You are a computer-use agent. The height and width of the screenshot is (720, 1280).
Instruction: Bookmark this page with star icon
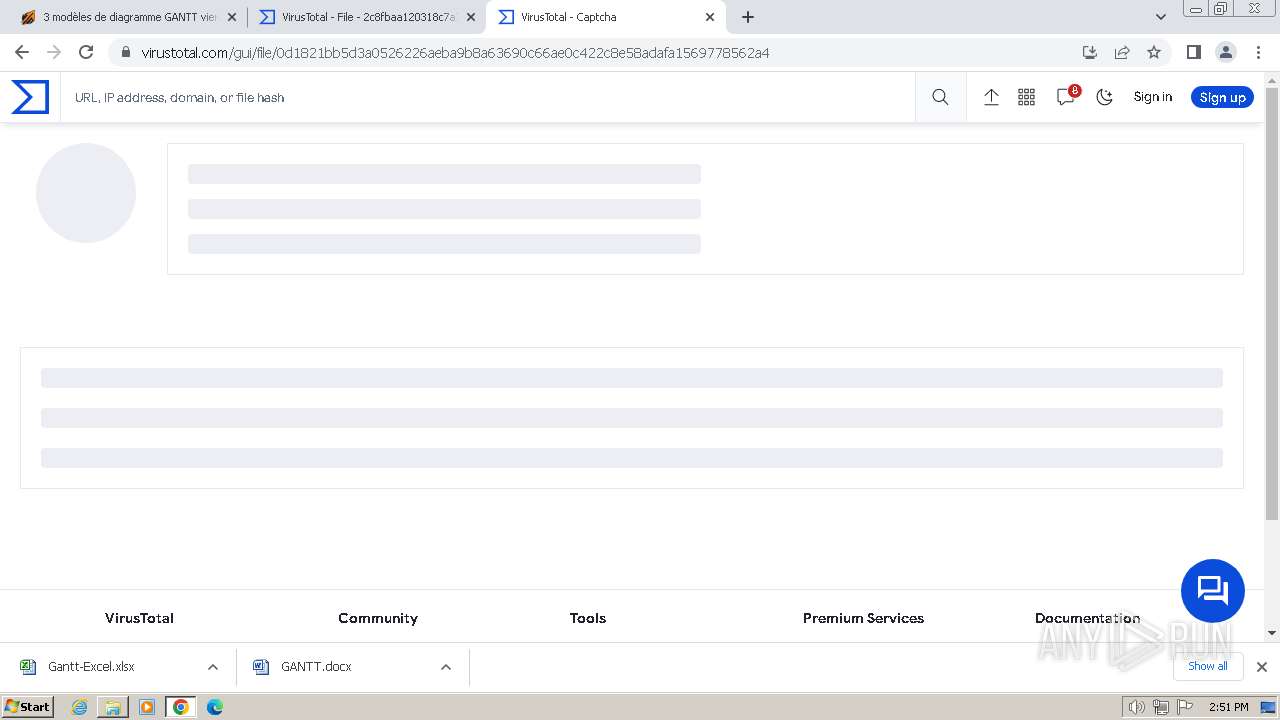1154,52
